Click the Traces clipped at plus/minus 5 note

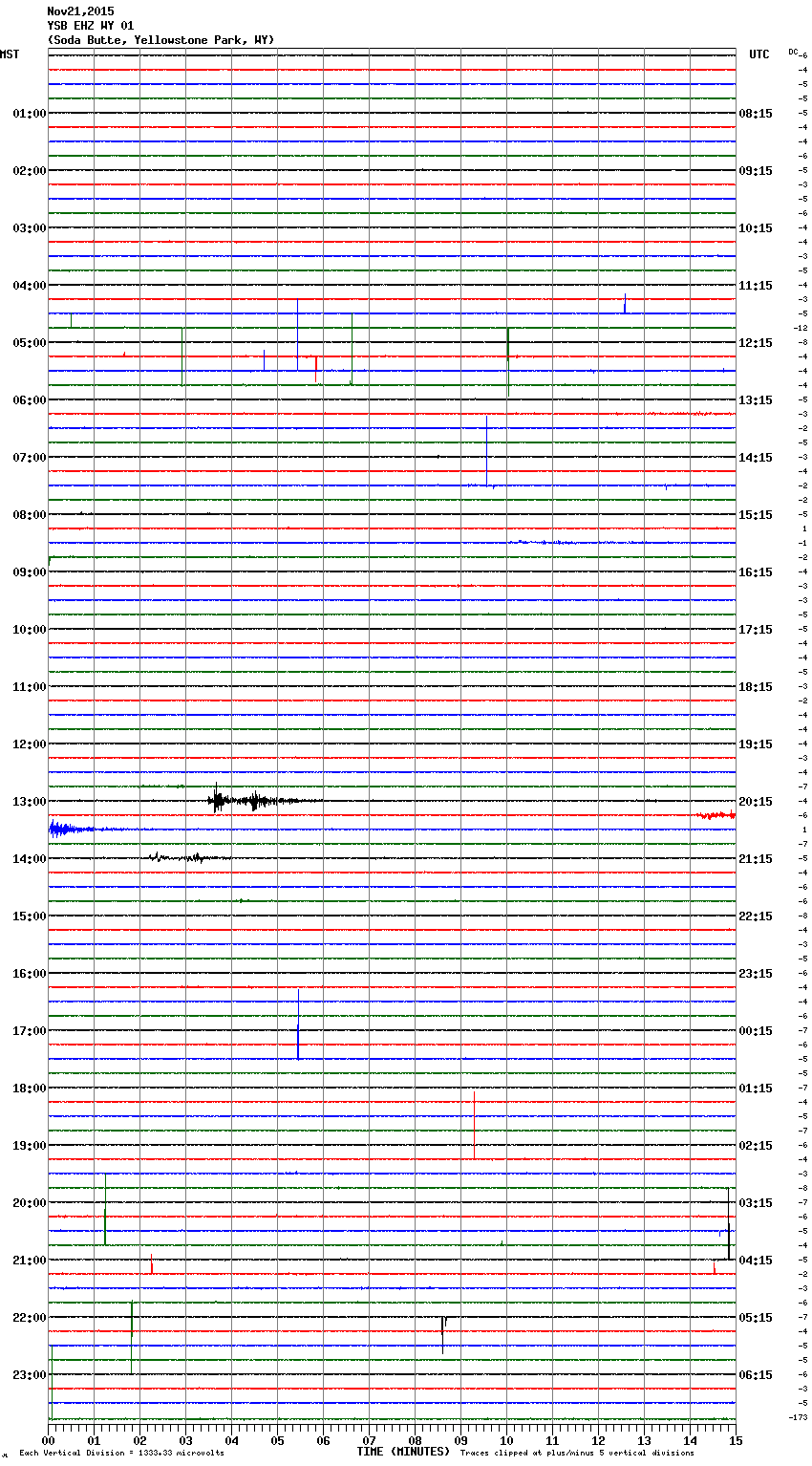coord(577,1454)
